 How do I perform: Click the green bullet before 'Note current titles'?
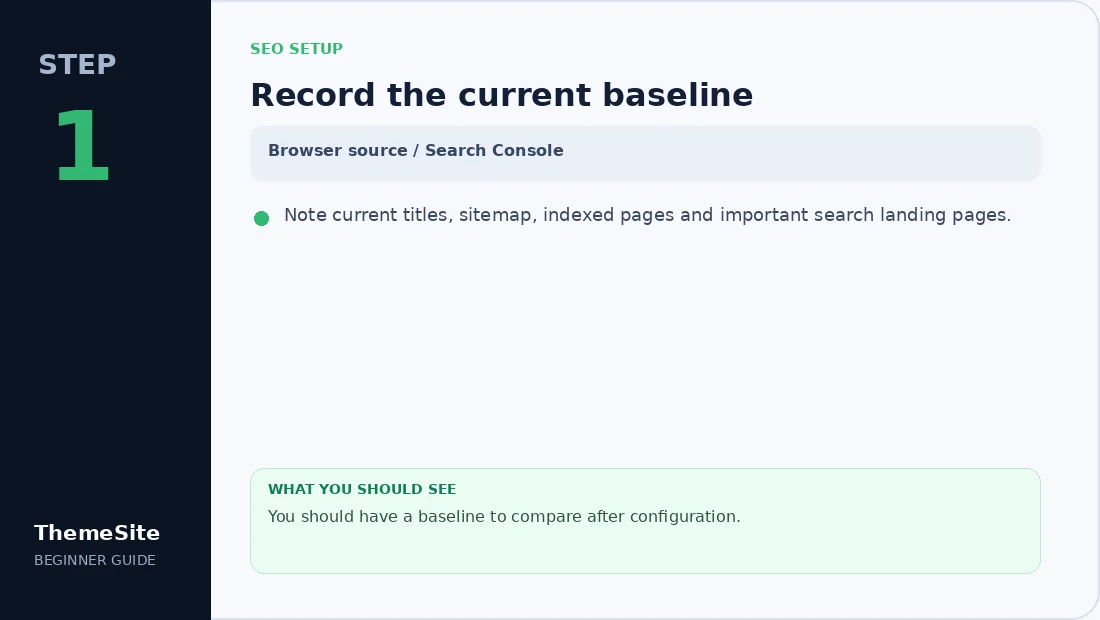point(261,219)
